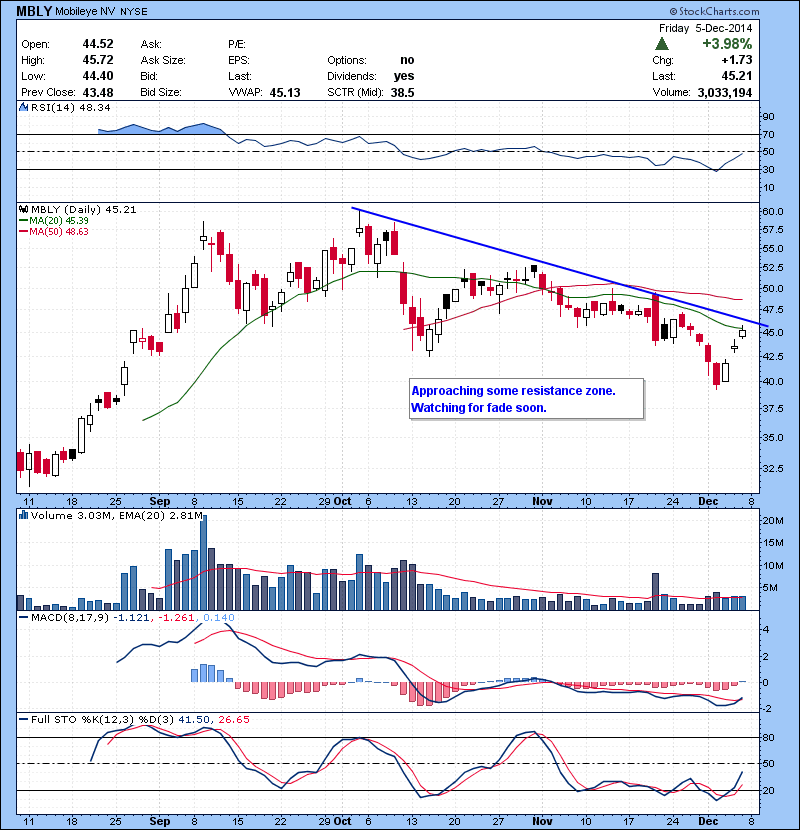800x830 pixels.
Task: Click the Friday 5-Dec-2014 date
Action: (x=705, y=28)
